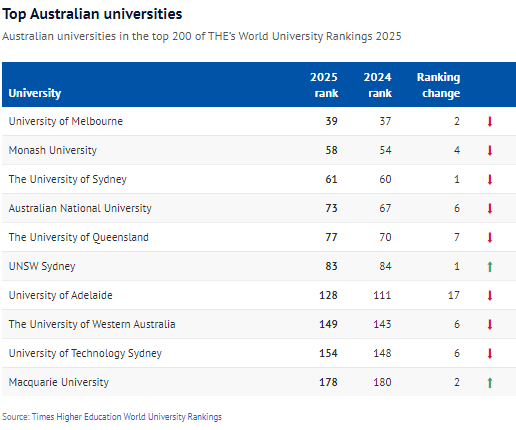Click the '2025 rank' column header
Image resolution: width=516 pixels, height=430 pixels.
click(324, 85)
